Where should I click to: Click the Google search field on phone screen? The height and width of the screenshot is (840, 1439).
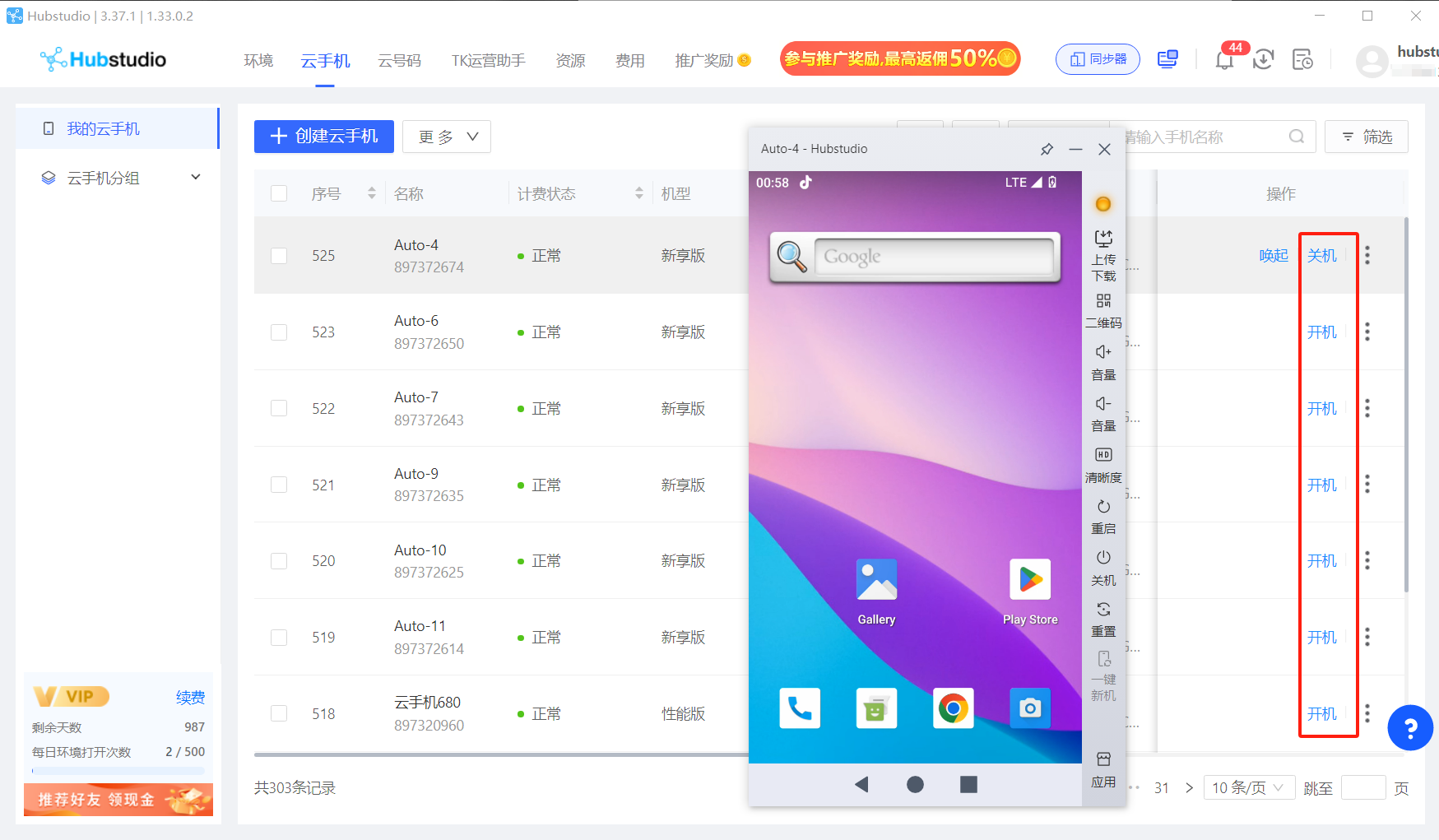933,257
